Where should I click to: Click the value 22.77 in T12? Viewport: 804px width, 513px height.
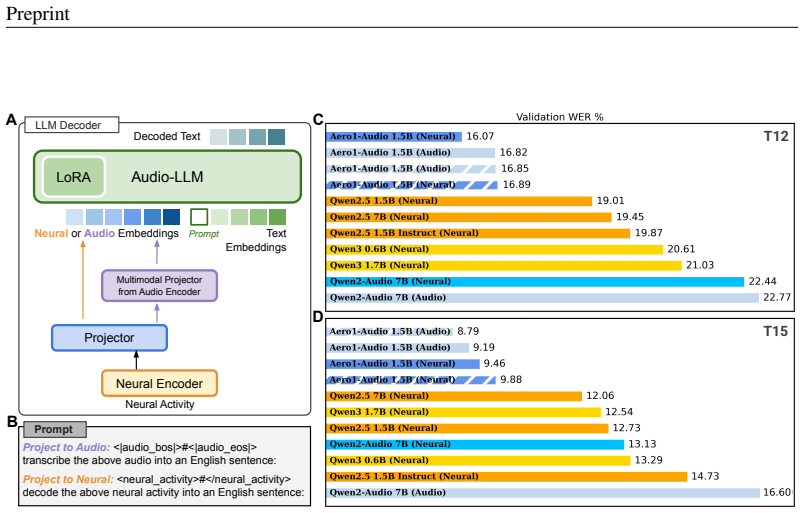coord(777,298)
